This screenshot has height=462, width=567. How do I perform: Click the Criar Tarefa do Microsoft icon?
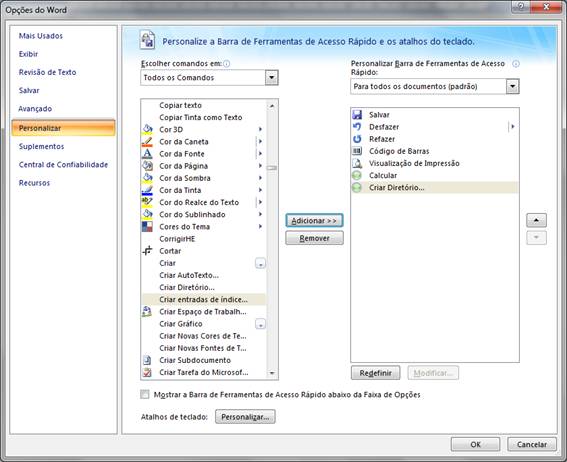[x=147, y=372]
